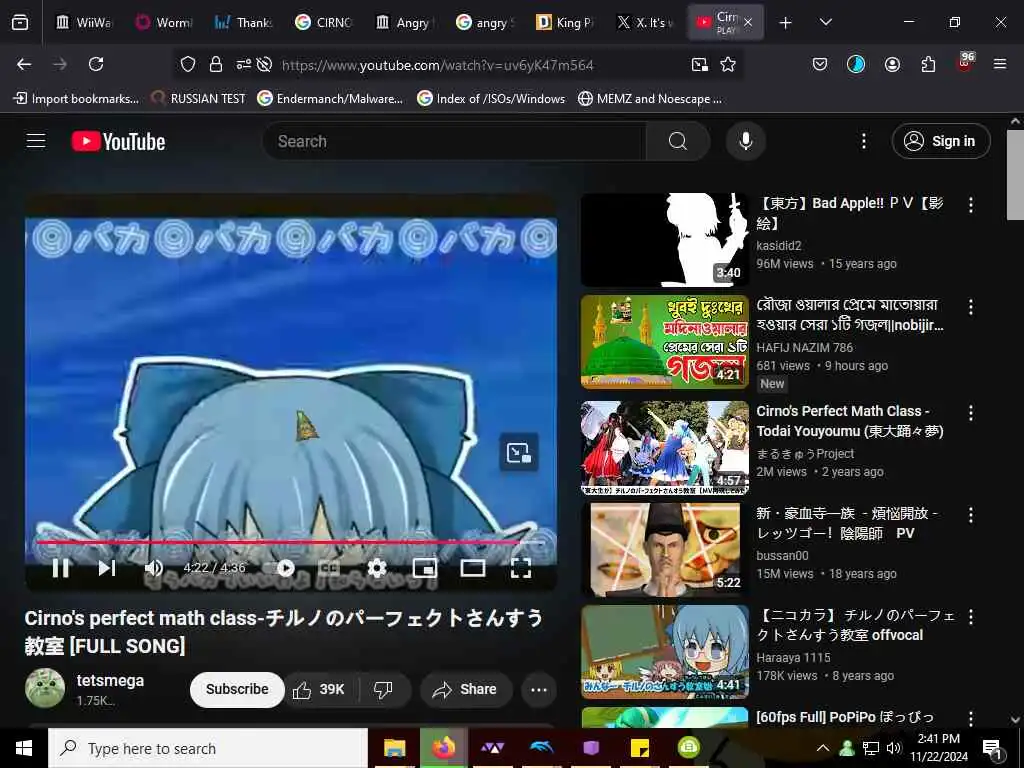Mute the video volume
The image size is (1024, 768).
point(153,568)
